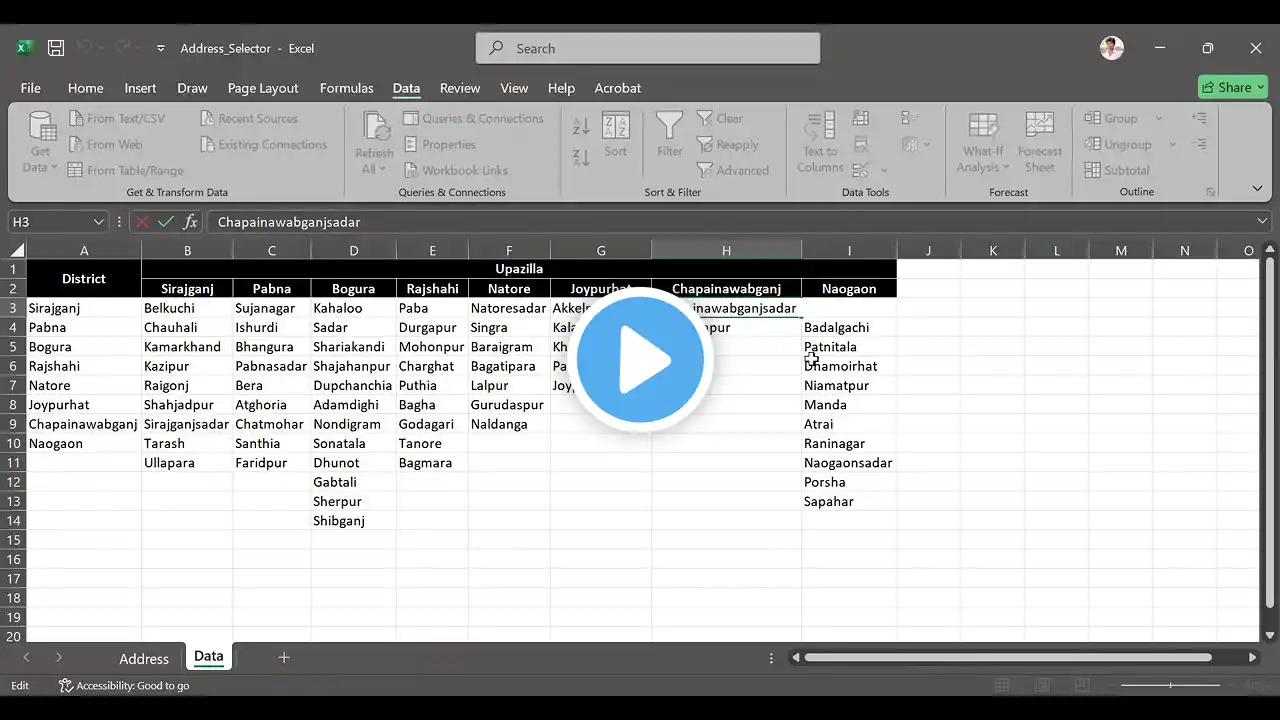Image resolution: width=1280 pixels, height=720 pixels.
Task: Click the Consolidate icon
Action: (909, 118)
